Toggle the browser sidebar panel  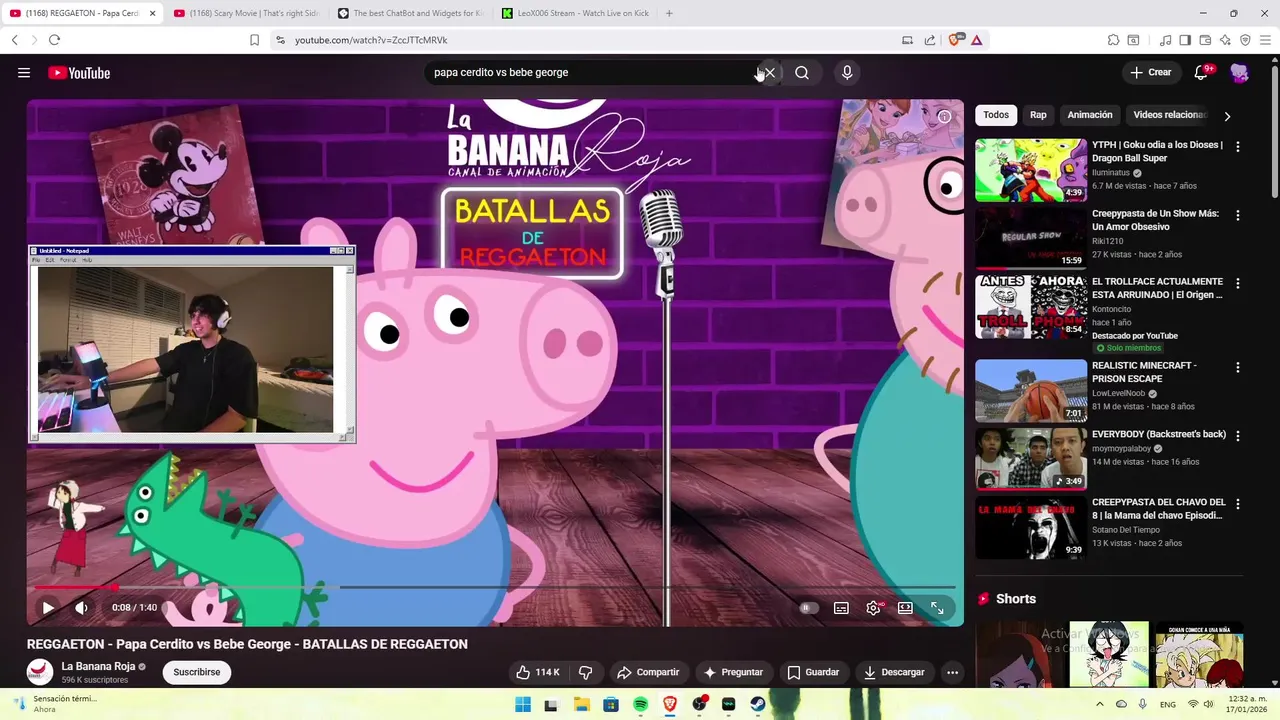tap(1185, 40)
